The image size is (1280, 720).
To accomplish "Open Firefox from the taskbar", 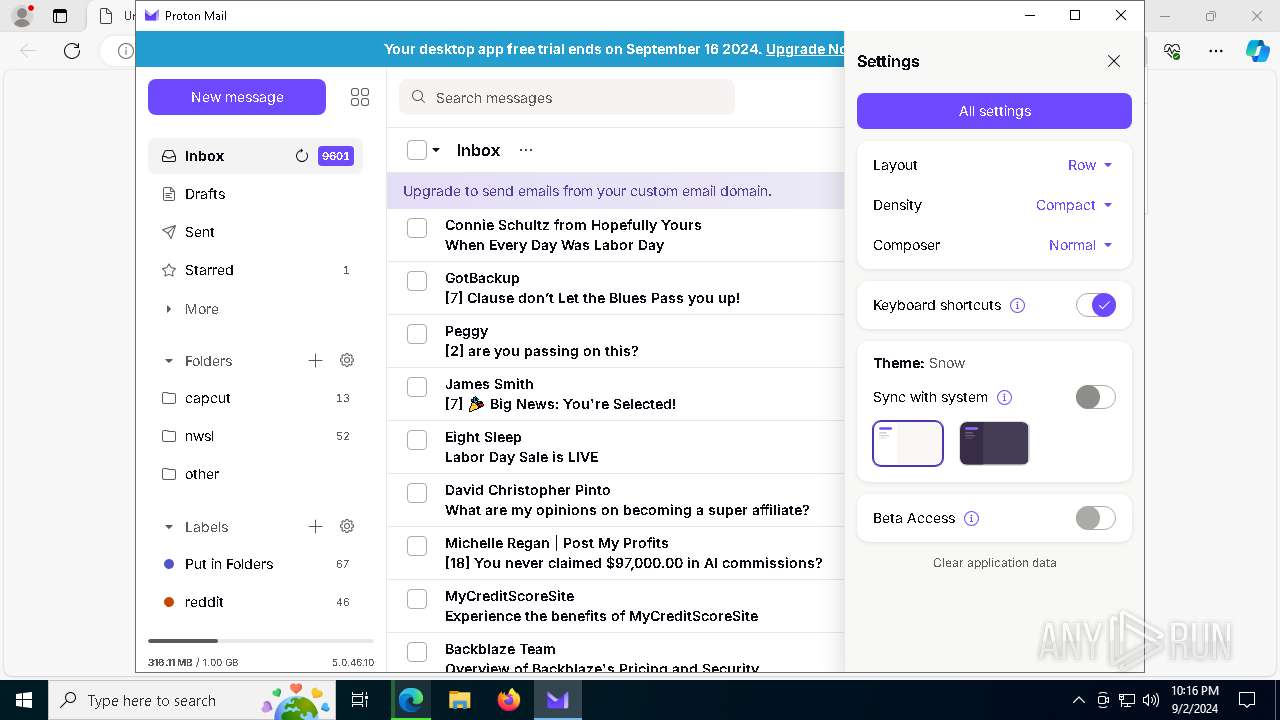I will click(509, 700).
